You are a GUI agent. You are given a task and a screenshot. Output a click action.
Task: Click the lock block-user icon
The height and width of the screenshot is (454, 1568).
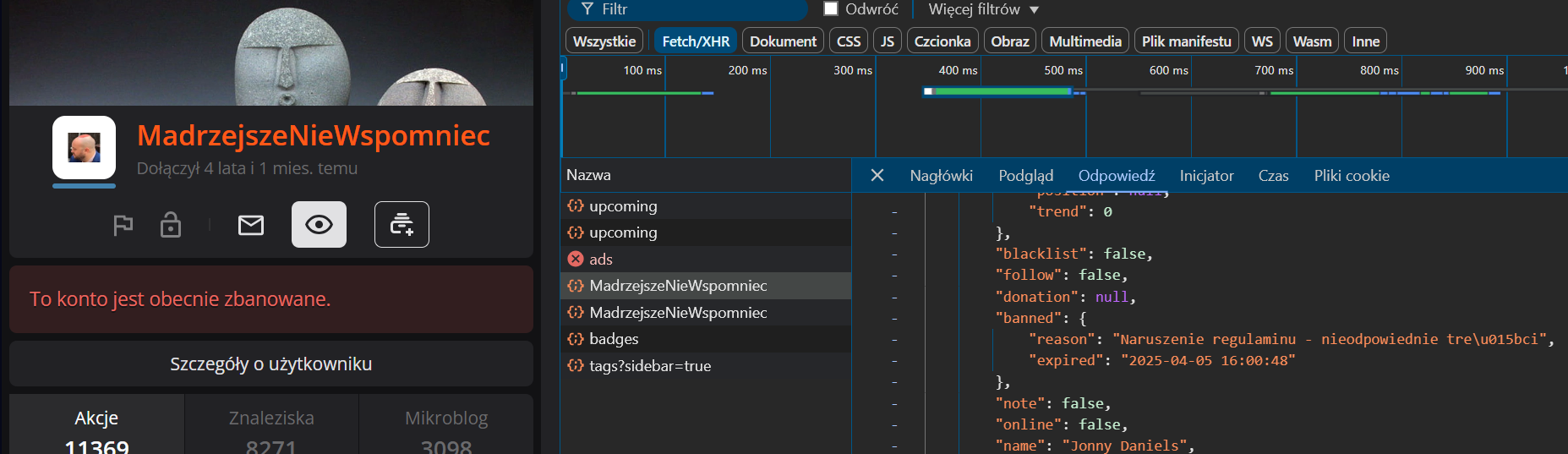[171, 225]
